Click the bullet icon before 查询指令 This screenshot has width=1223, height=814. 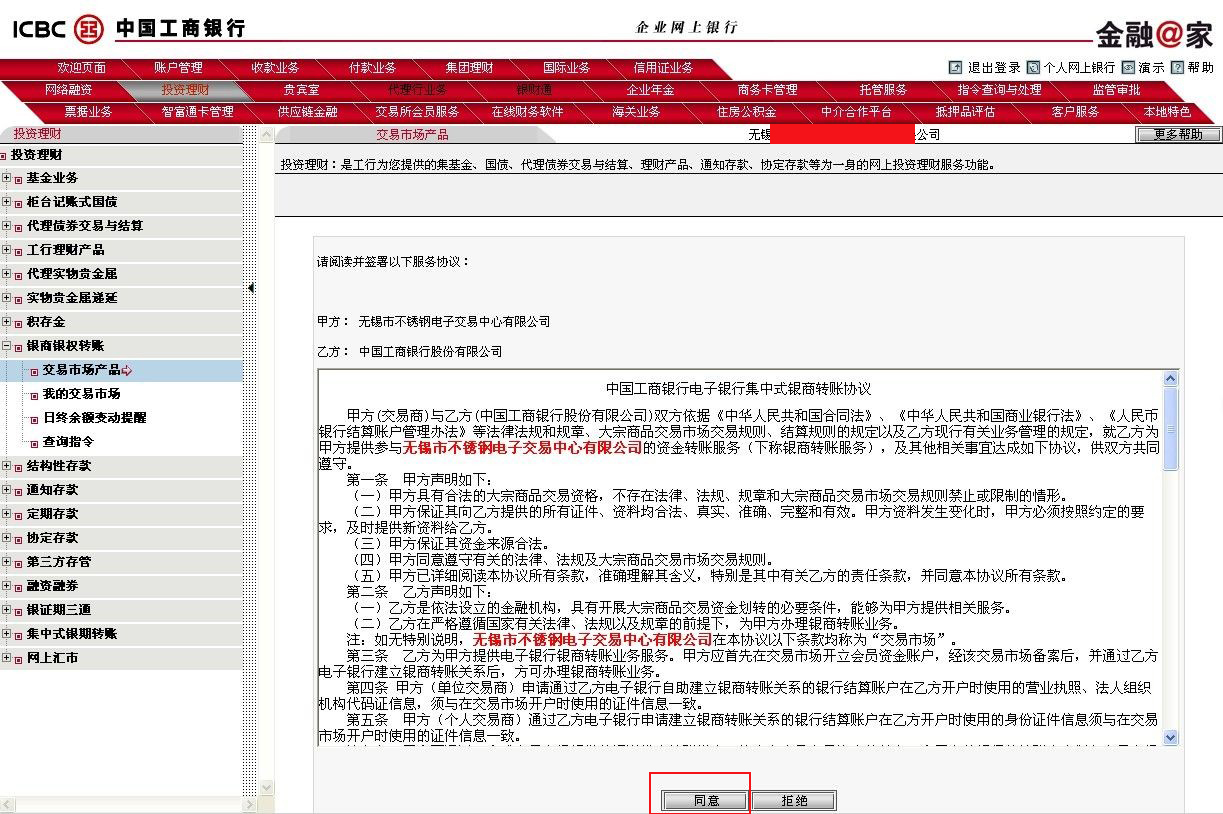tap(34, 443)
